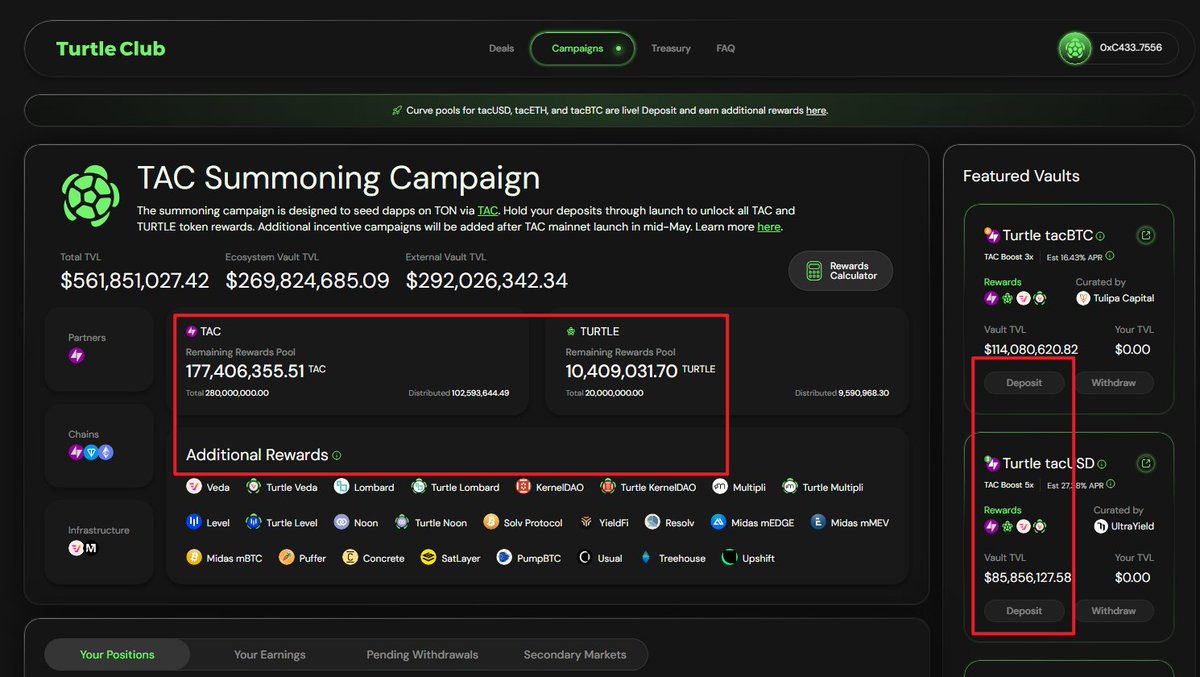Click the vault TVL $85,856,127.58
This screenshot has width=1200, height=677.
(1028, 578)
